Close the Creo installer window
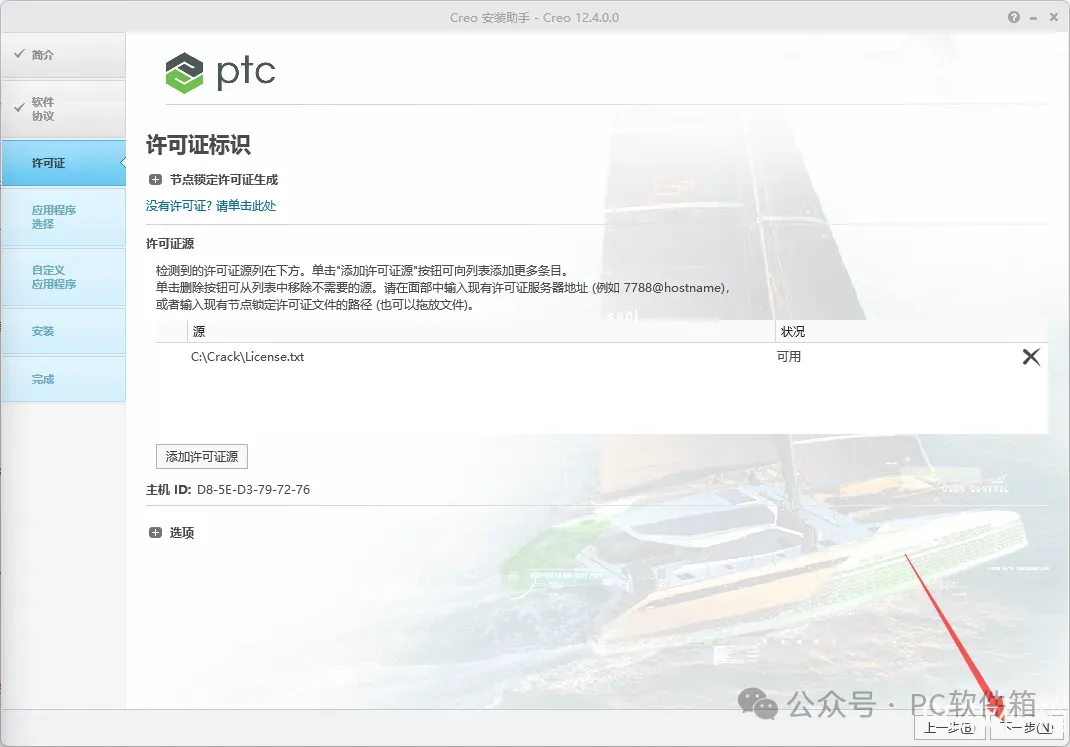This screenshot has height=747, width=1070. 1054,18
